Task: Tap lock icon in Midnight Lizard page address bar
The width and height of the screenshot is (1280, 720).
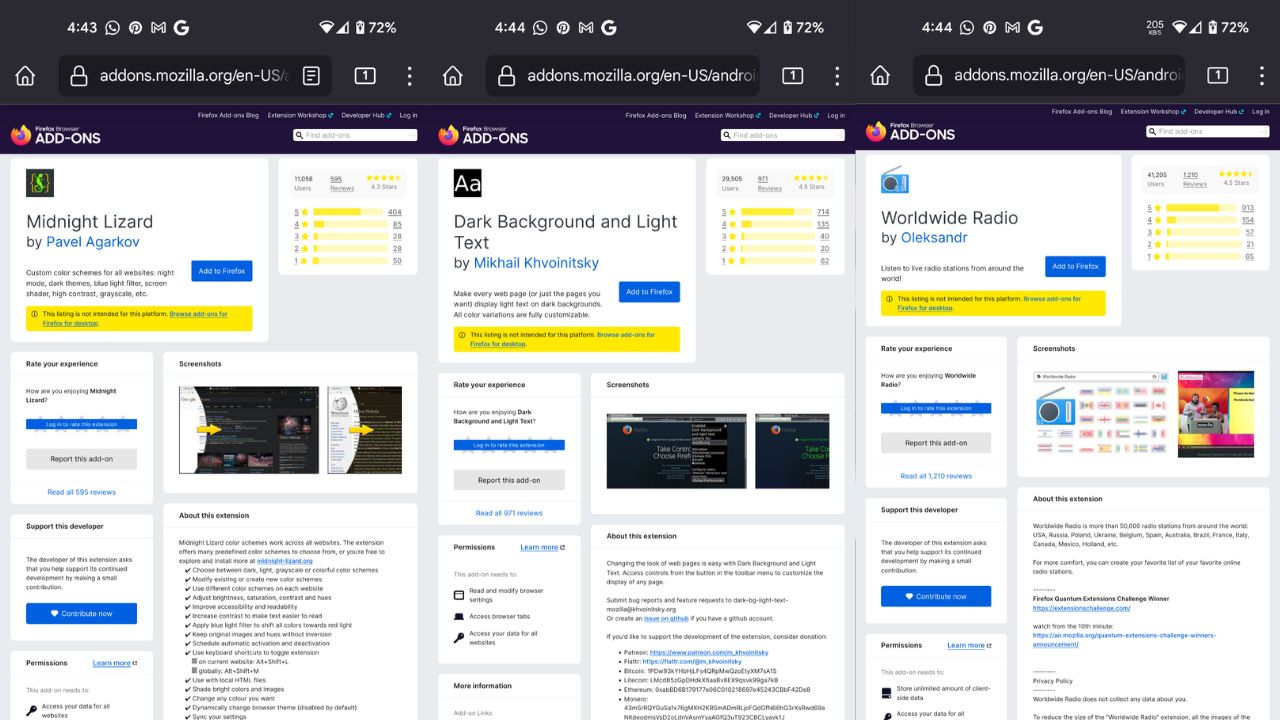Action: (x=79, y=76)
